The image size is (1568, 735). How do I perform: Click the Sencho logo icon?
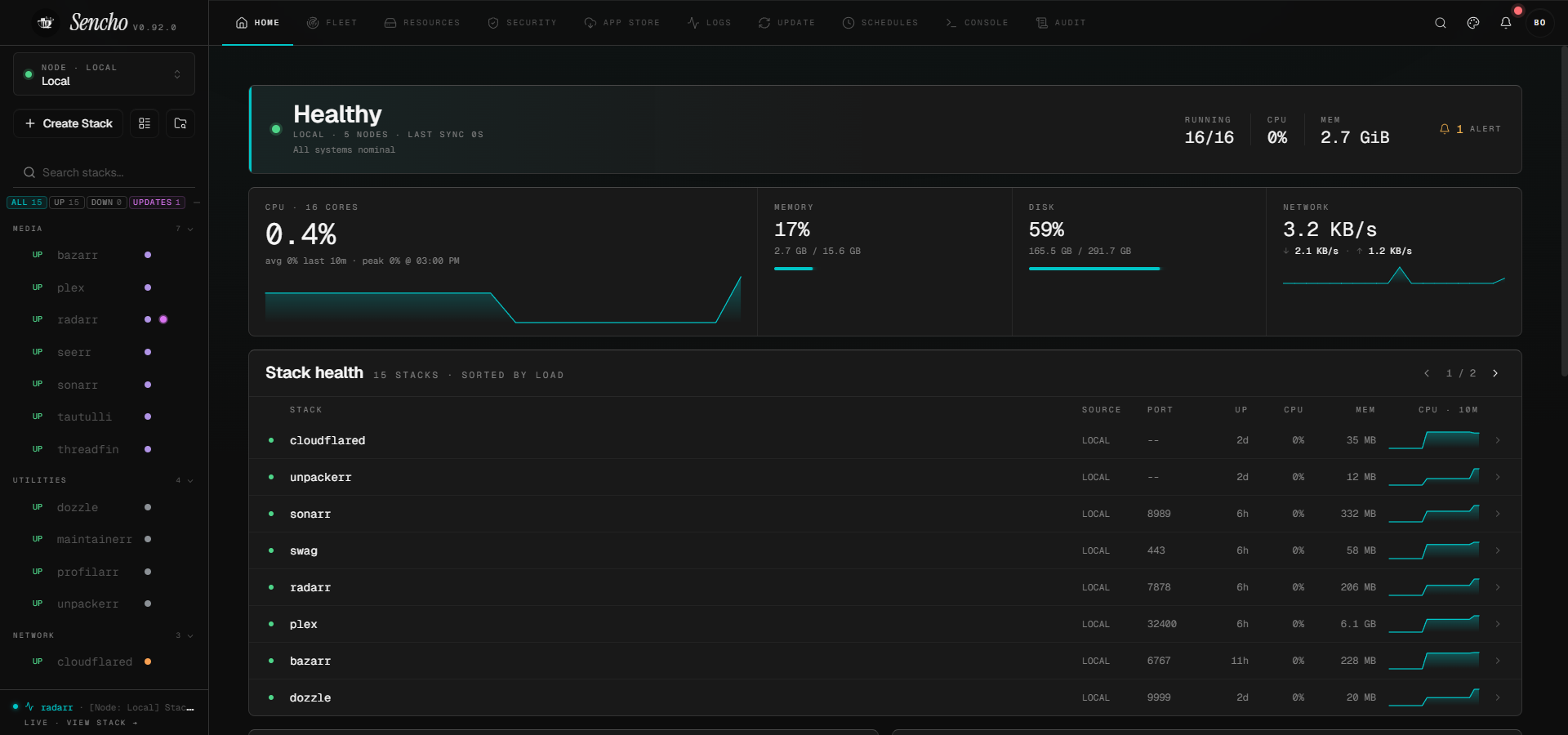(x=46, y=23)
